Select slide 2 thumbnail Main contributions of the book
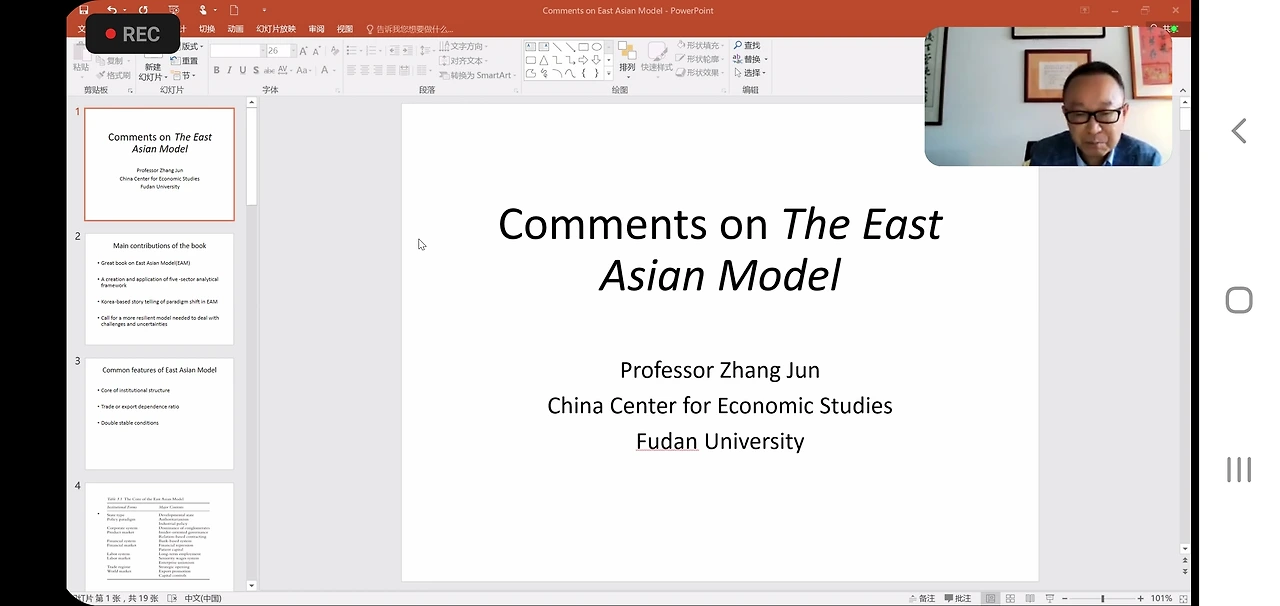 pyautogui.click(x=159, y=289)
